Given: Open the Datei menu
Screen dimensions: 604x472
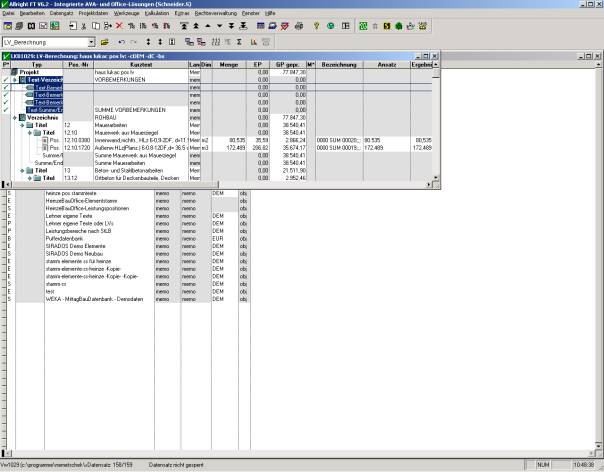Looking at the screenshot, I should (x=8, y=13).
